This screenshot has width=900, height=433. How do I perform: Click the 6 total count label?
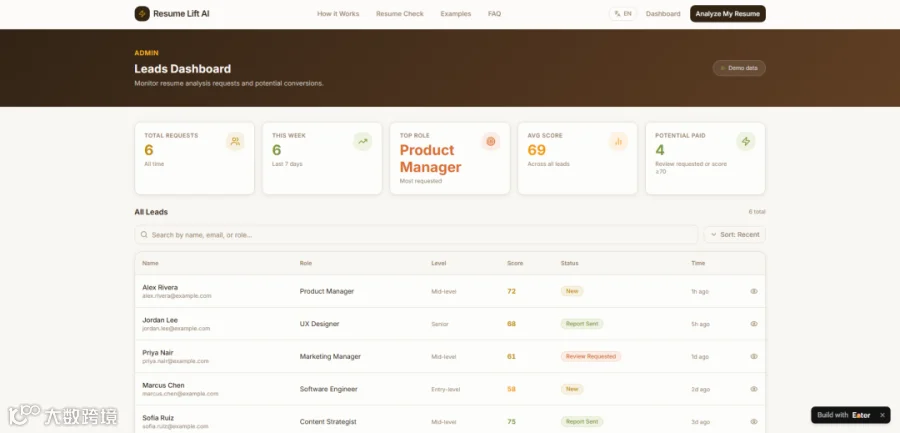(757, 212)
